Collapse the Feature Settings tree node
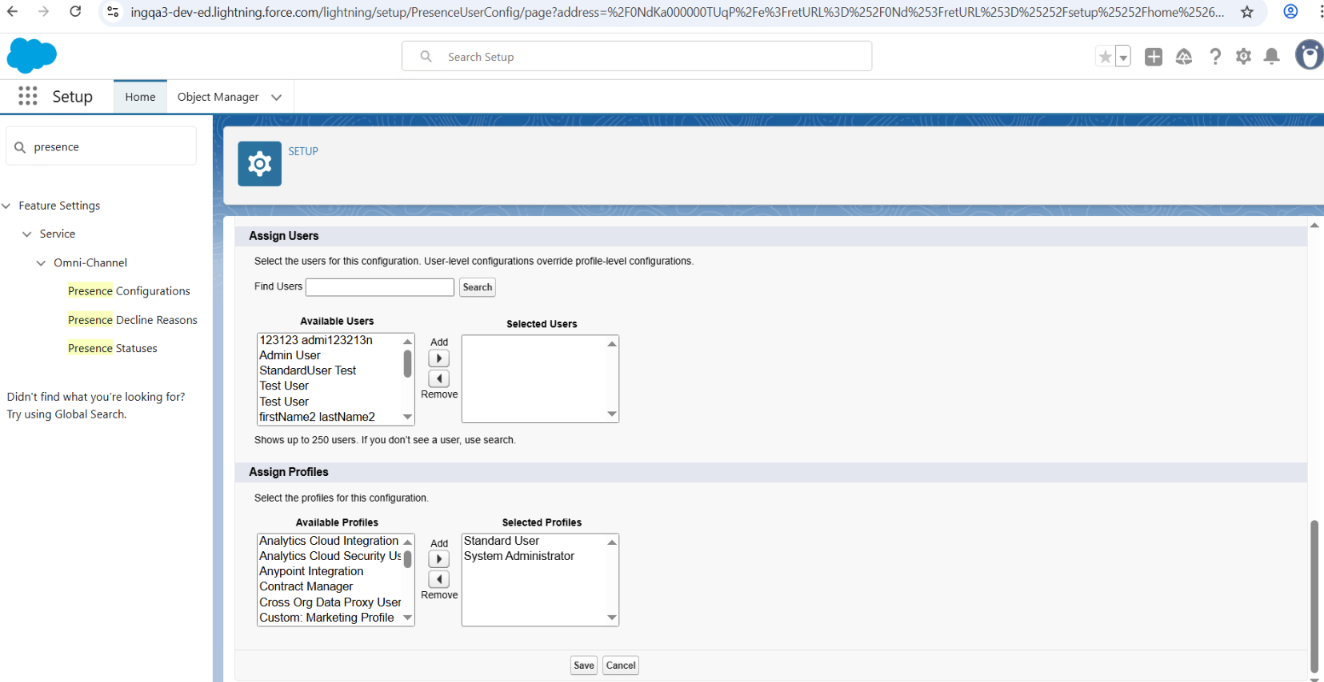 pyautogui.click(x=8, y=206)
